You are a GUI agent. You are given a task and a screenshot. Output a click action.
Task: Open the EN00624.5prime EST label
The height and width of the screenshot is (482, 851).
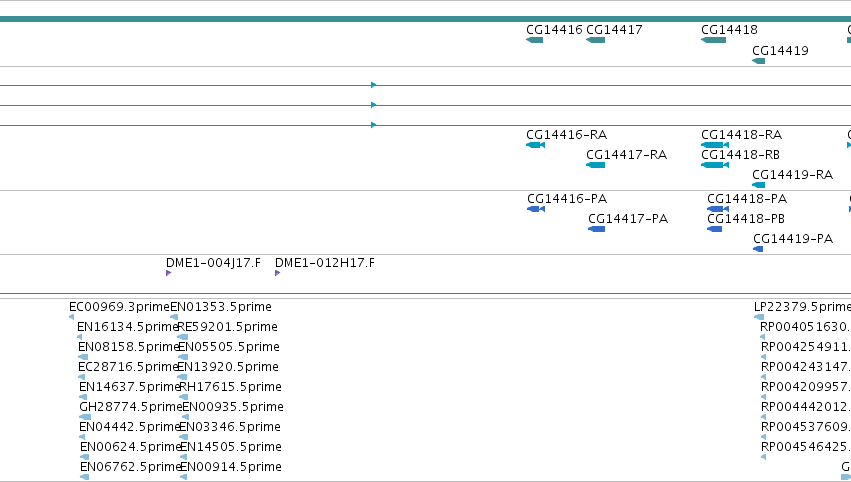130,447
